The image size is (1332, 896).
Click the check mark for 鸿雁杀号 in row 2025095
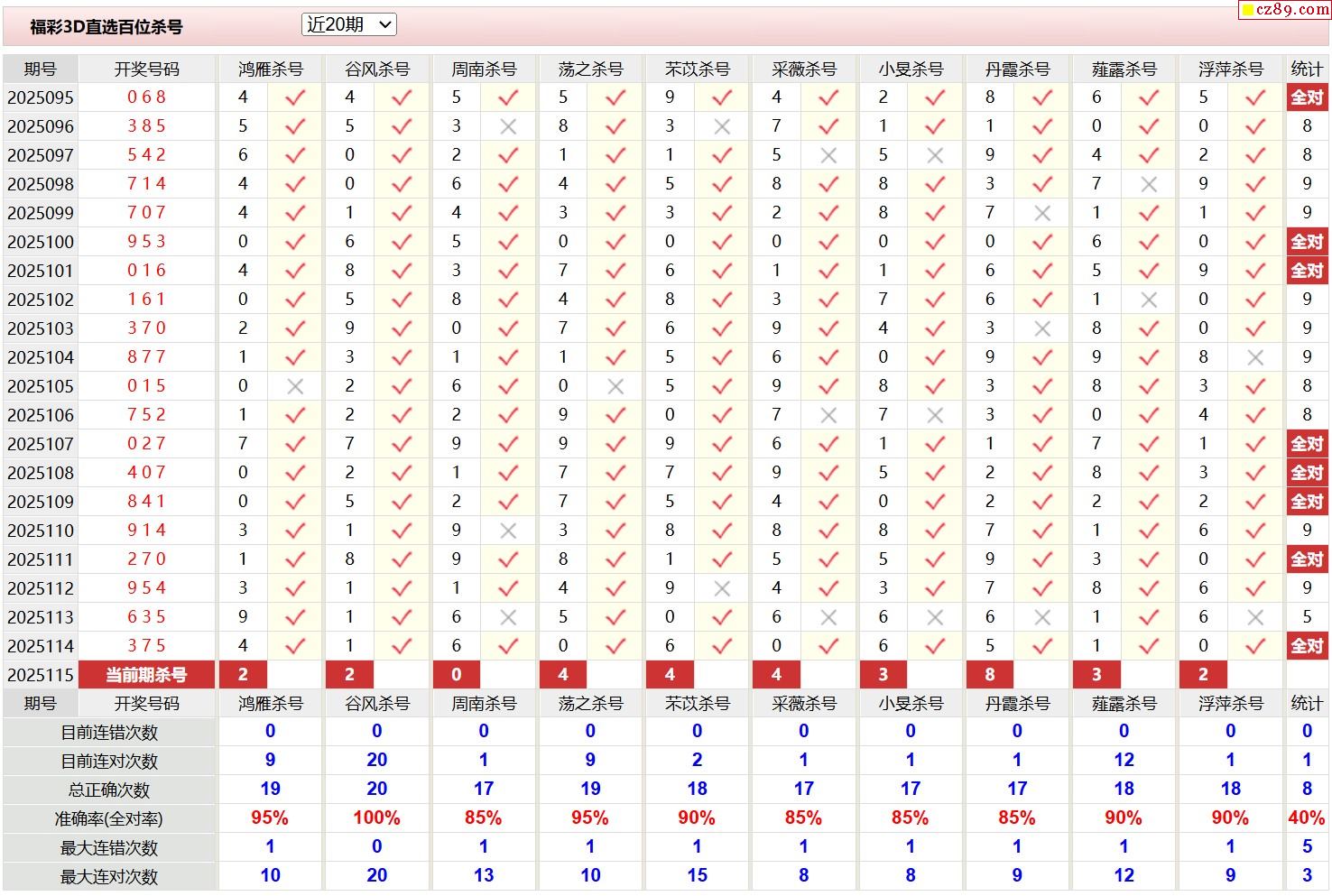295,97
